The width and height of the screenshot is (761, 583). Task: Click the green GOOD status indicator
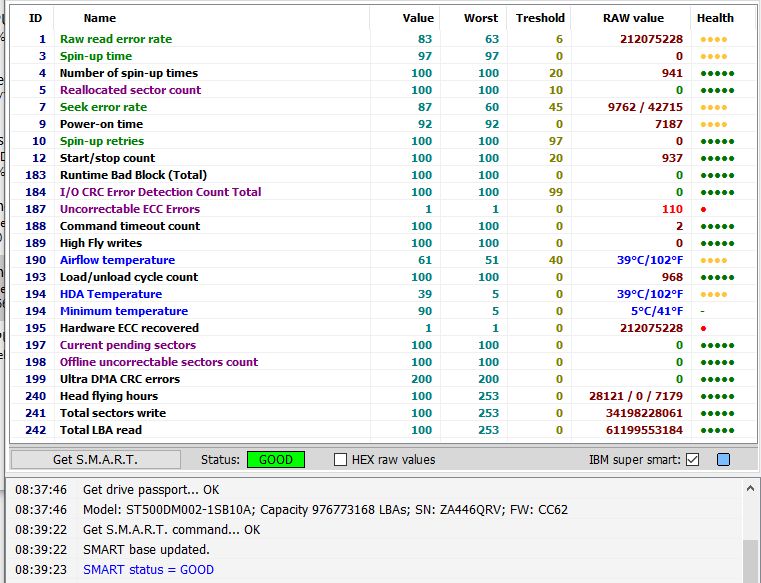pyautogui.click(x=276, y=459)
